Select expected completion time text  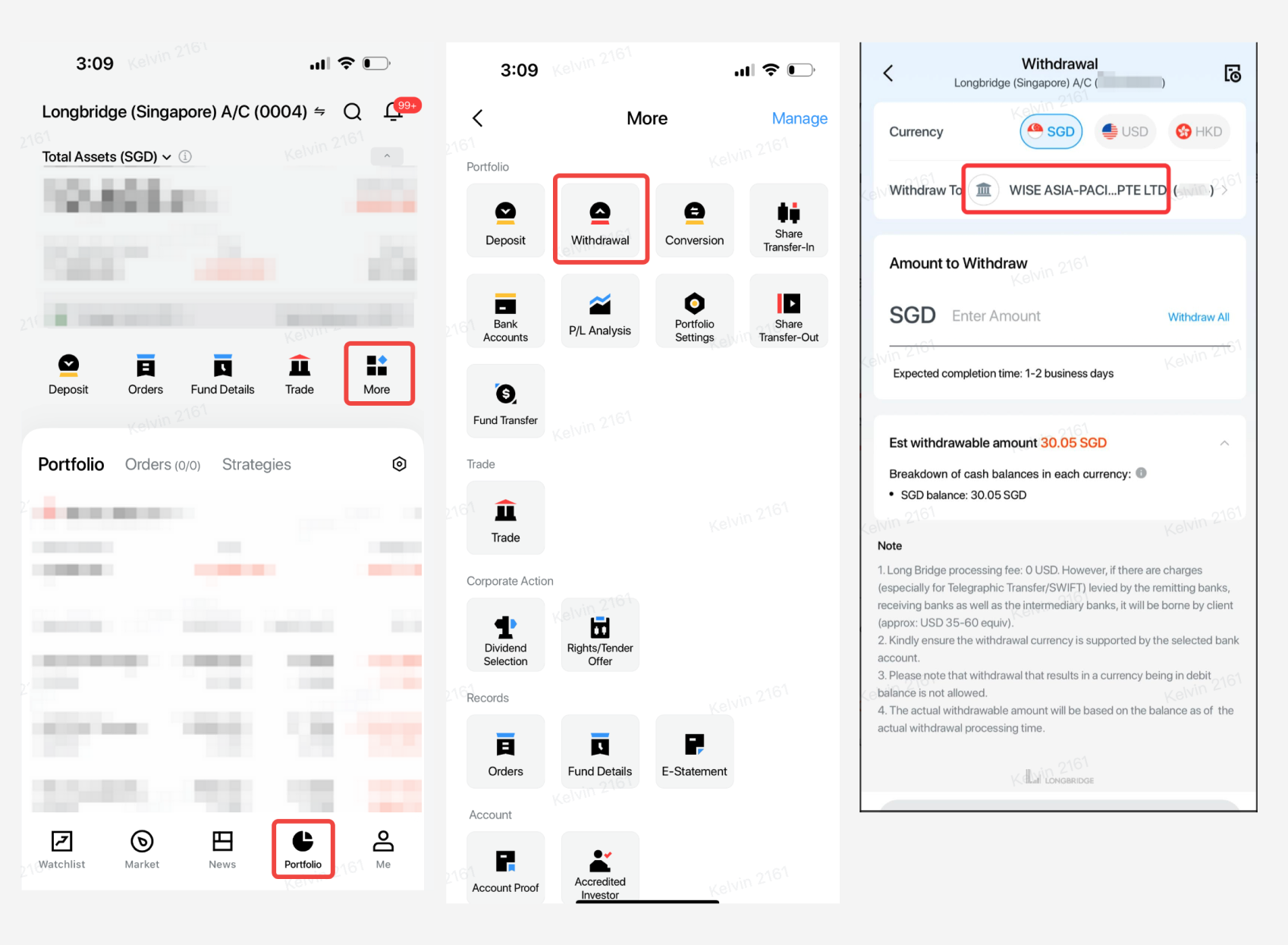click(x=1003, y=373)
